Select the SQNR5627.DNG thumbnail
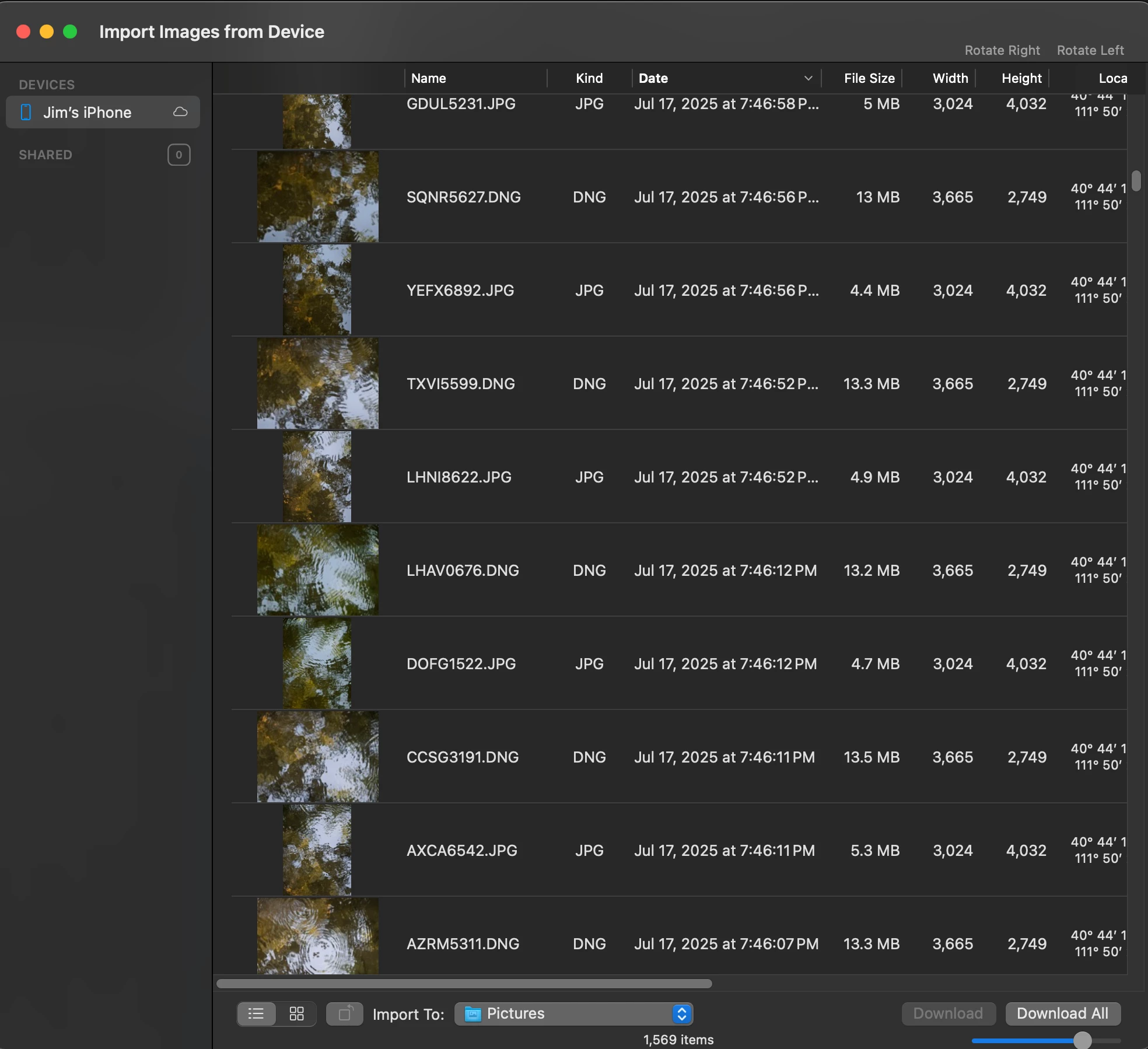 [x=317, y=197]
